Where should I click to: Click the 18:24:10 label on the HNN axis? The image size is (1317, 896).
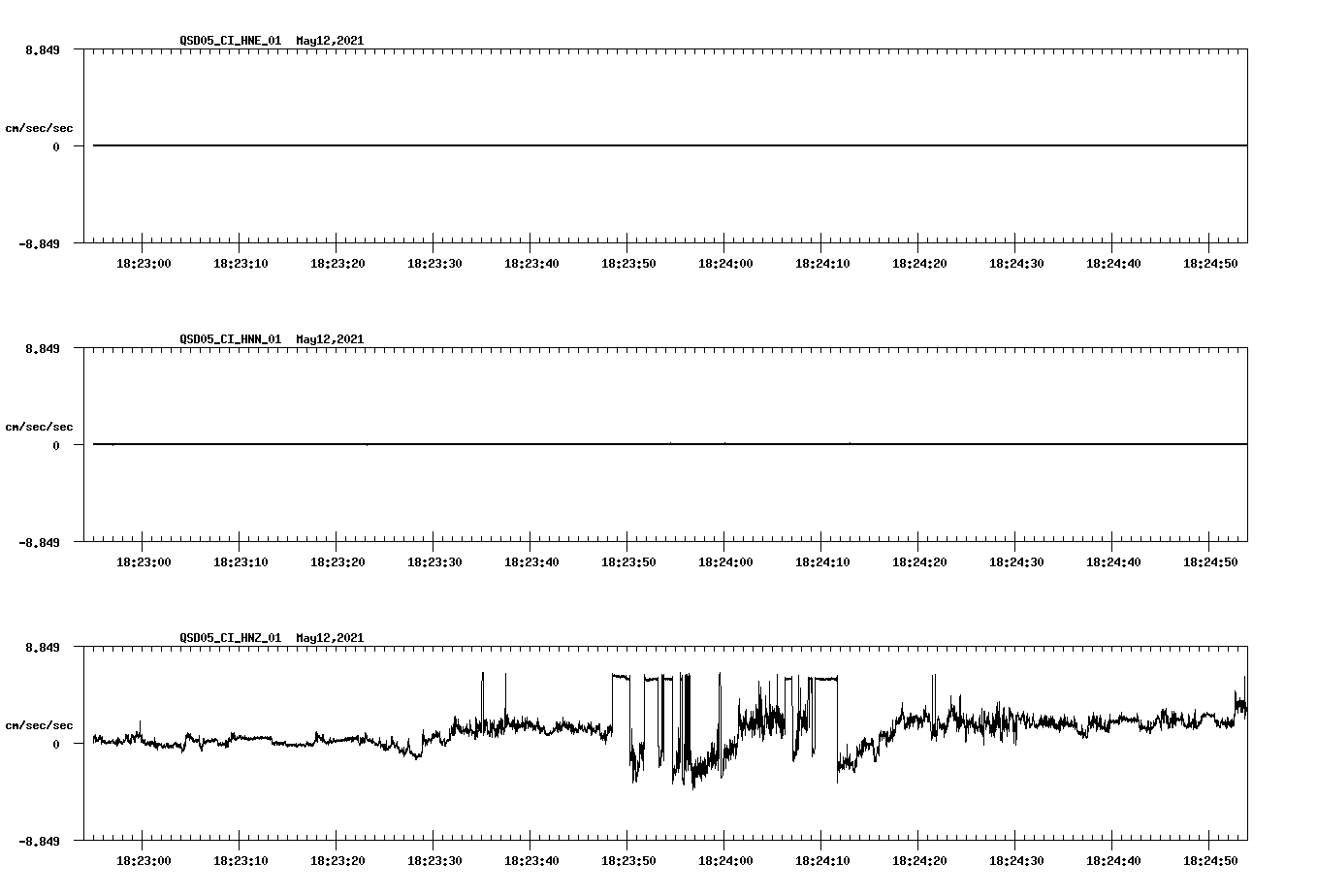point(823,560)
